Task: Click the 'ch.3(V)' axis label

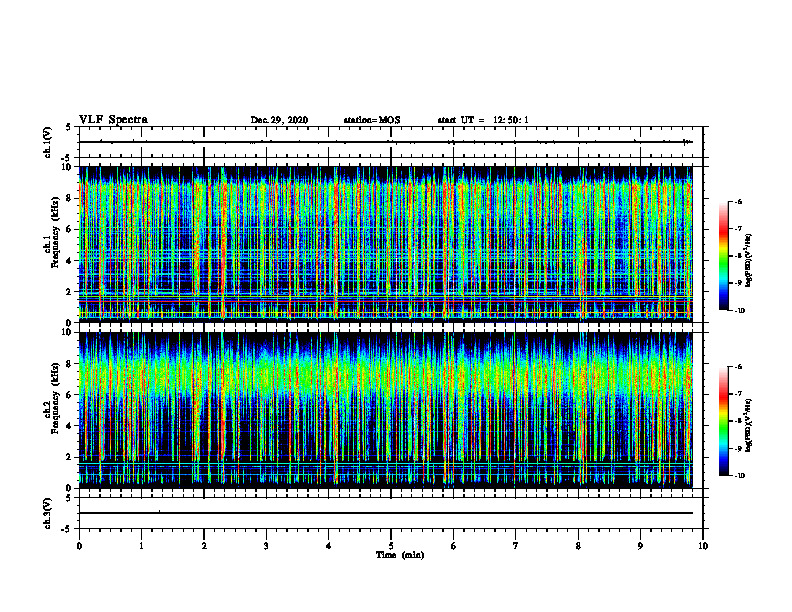Action: (48, 513)
